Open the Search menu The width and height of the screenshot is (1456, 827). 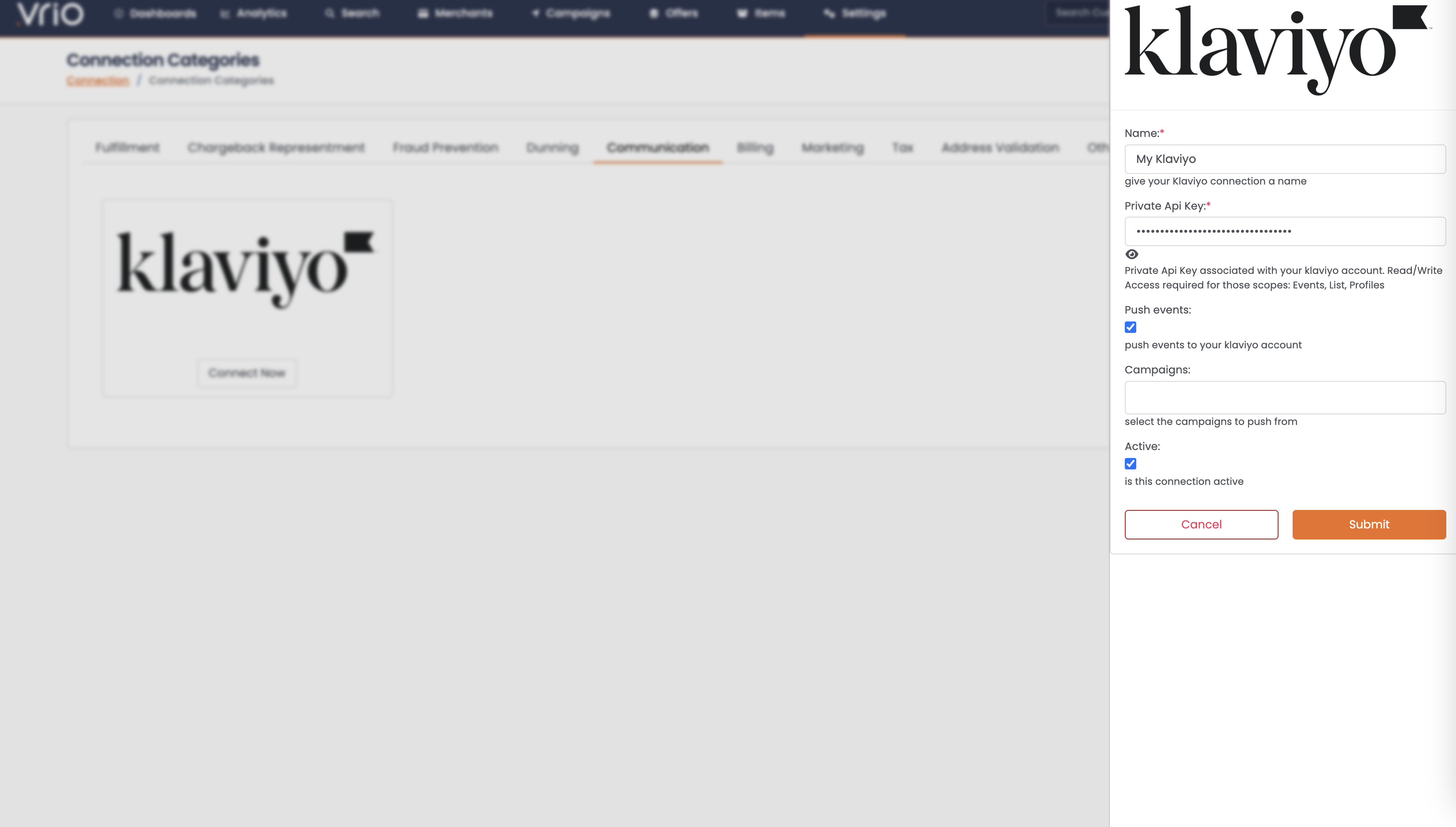coord(352,14)
